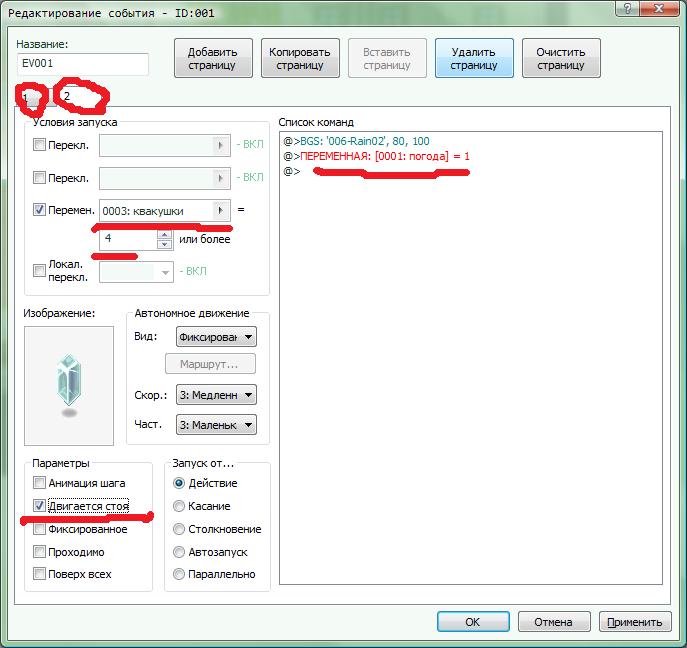
Task: Click the Добавить страницу button
Action: (x=213, y=59)
